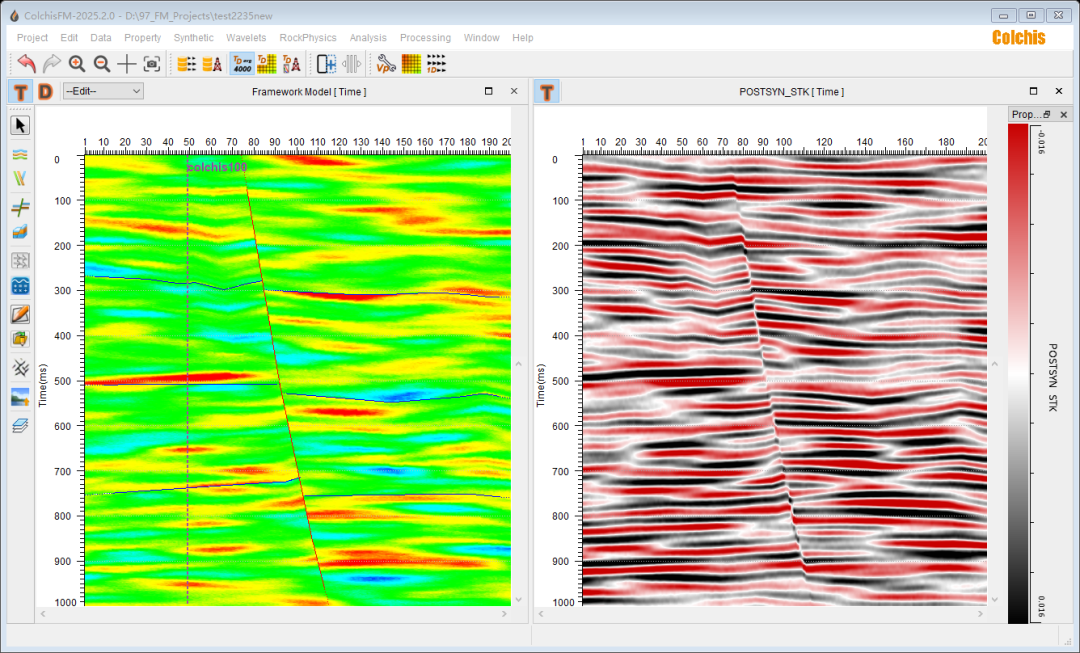Maximize the Framework Model panel
This screenshot has width=1080, height=653.
488,91
